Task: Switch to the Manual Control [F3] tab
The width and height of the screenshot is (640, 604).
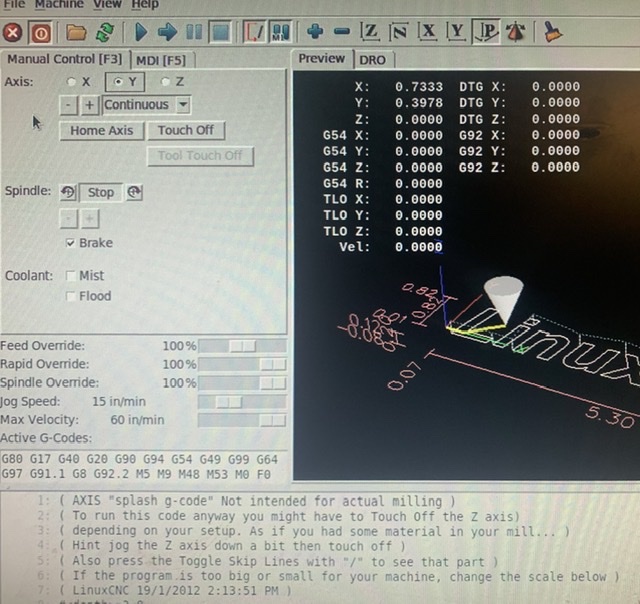Action: click(x=65, y=60)
